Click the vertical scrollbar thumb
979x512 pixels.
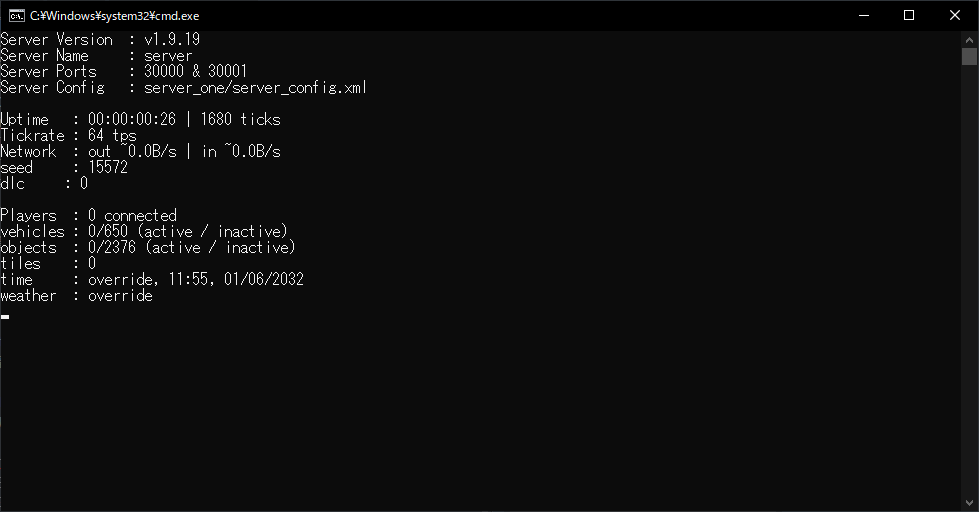(x=969, y=56)
